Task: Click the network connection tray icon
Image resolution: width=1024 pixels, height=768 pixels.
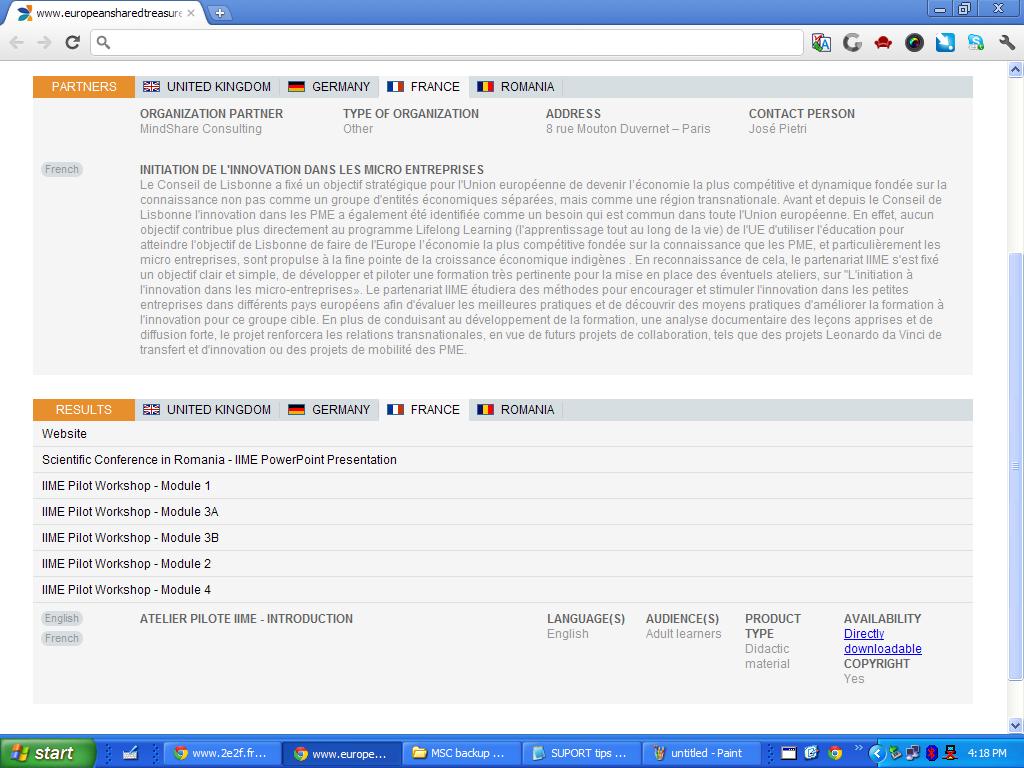Action: coord(913,753)
